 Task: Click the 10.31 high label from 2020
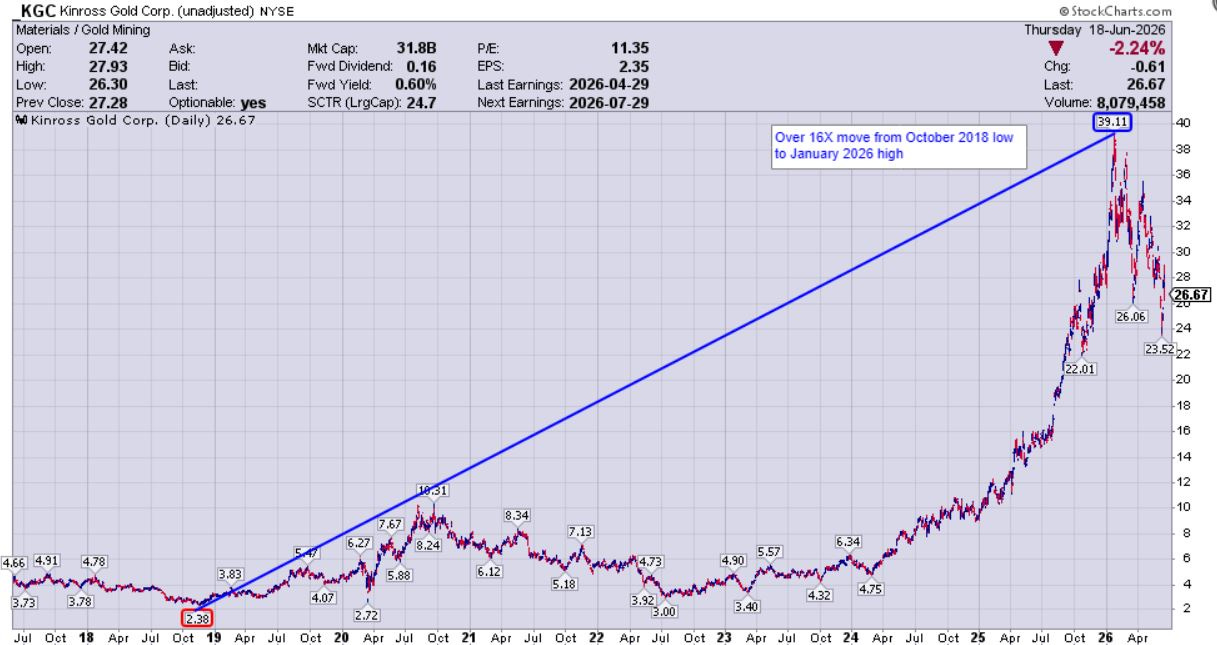click(432, 490)
